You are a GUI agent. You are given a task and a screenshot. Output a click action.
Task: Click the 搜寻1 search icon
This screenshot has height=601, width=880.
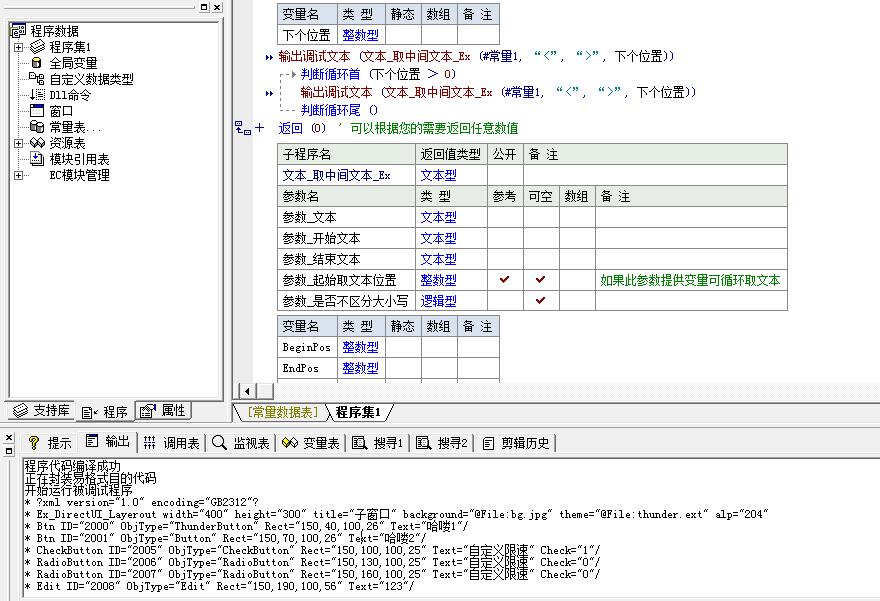coord(359,443)
